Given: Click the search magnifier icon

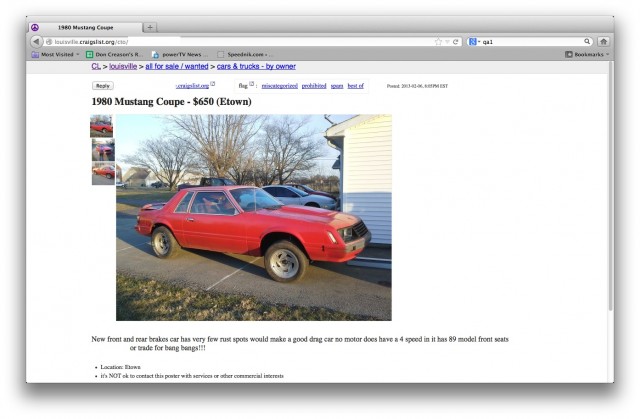Looking at the screenshot, I should pyautogui.click(x=587, y=41).
